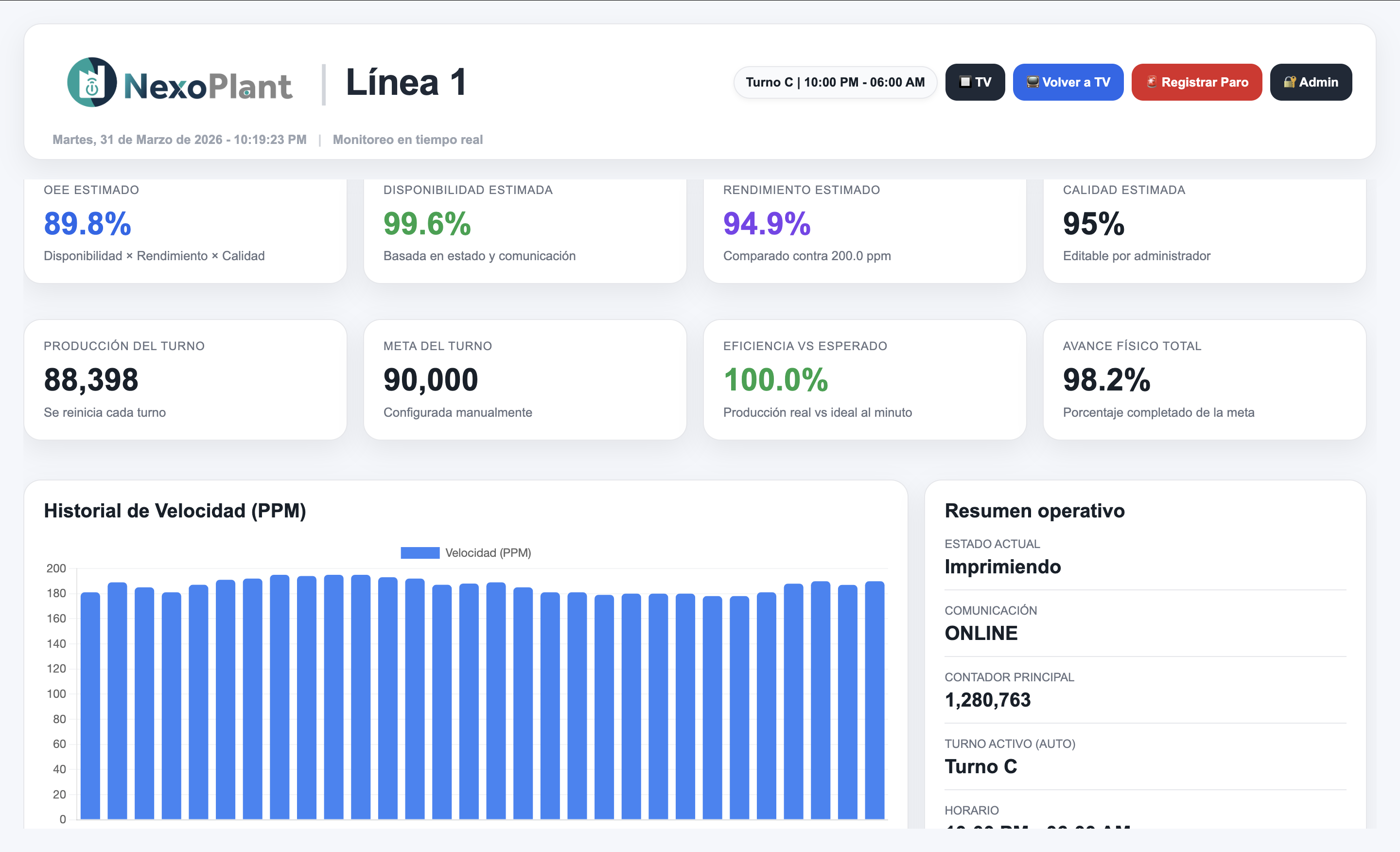This screenshot has width=1400, height=852.
Task: Click the television icon in Volver a TV
Action: (1032, 82)
